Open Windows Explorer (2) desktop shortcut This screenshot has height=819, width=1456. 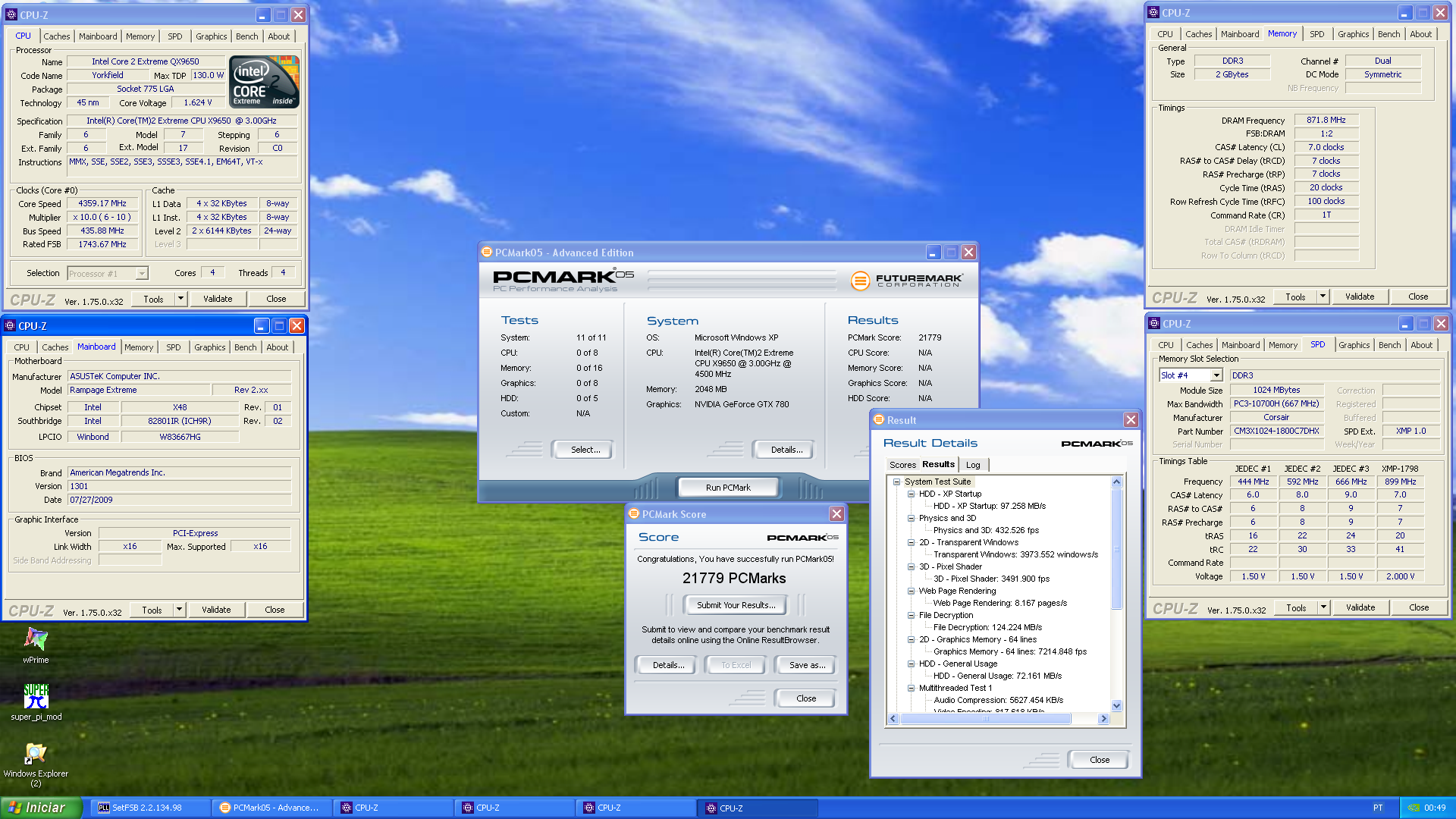point(36,764)
